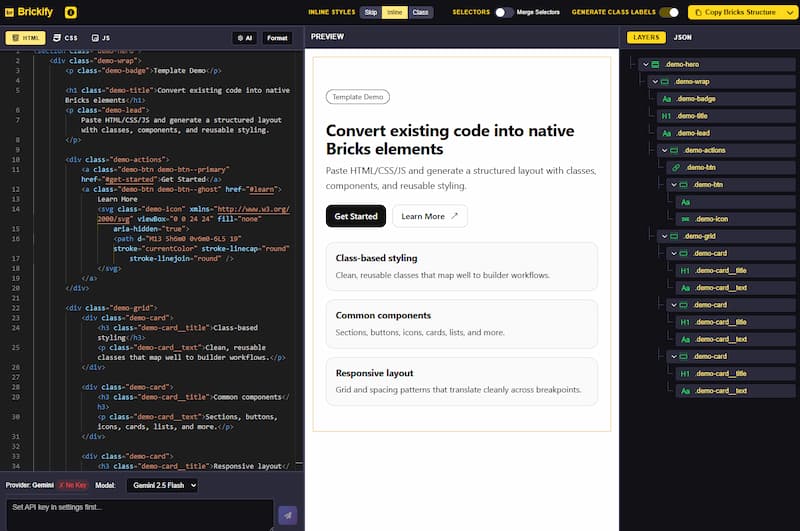Click the svg icon of .demo-icon layer

point(685,219)
